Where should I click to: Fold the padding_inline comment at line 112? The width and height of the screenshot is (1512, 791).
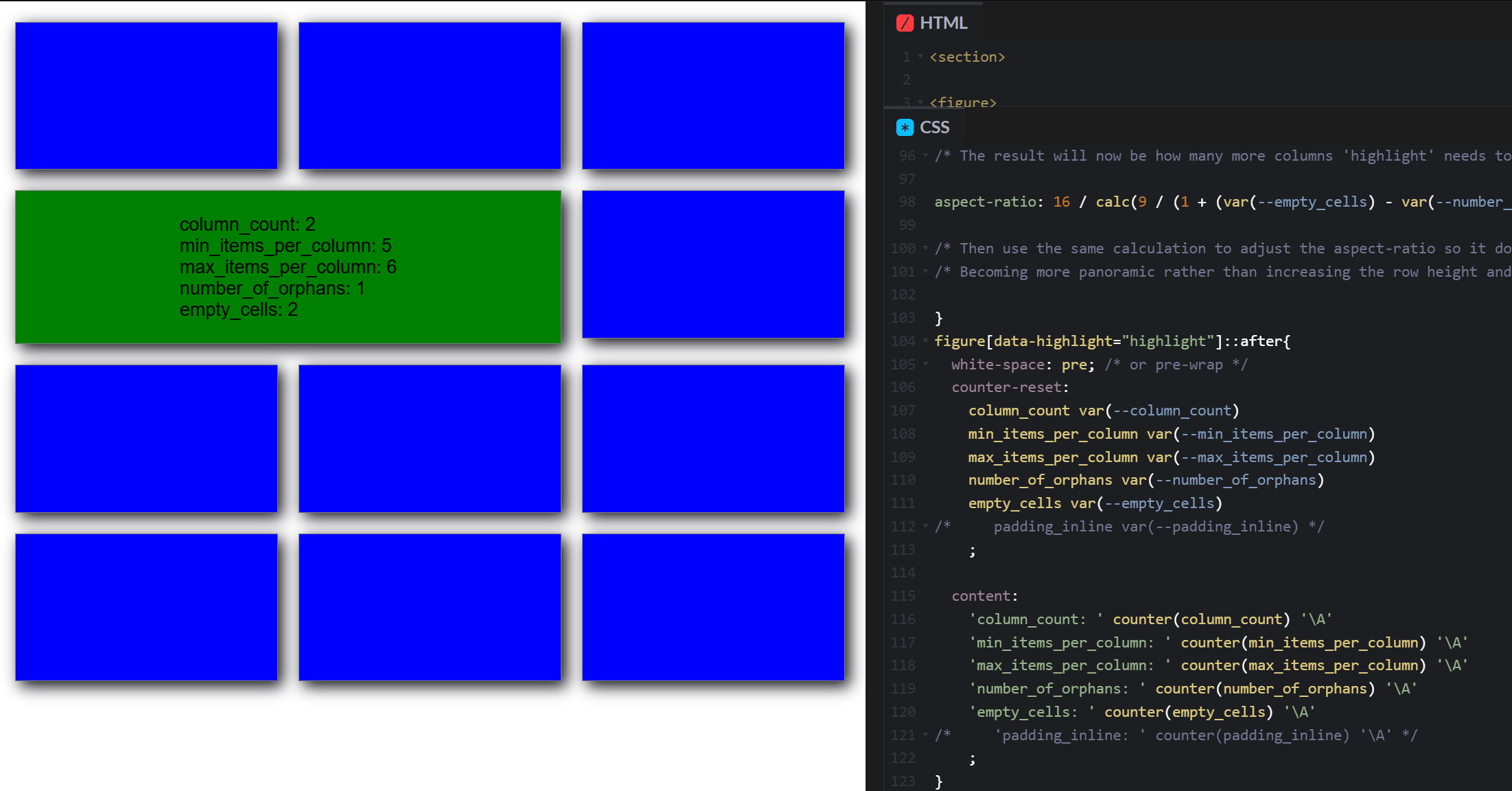point(925,527)
